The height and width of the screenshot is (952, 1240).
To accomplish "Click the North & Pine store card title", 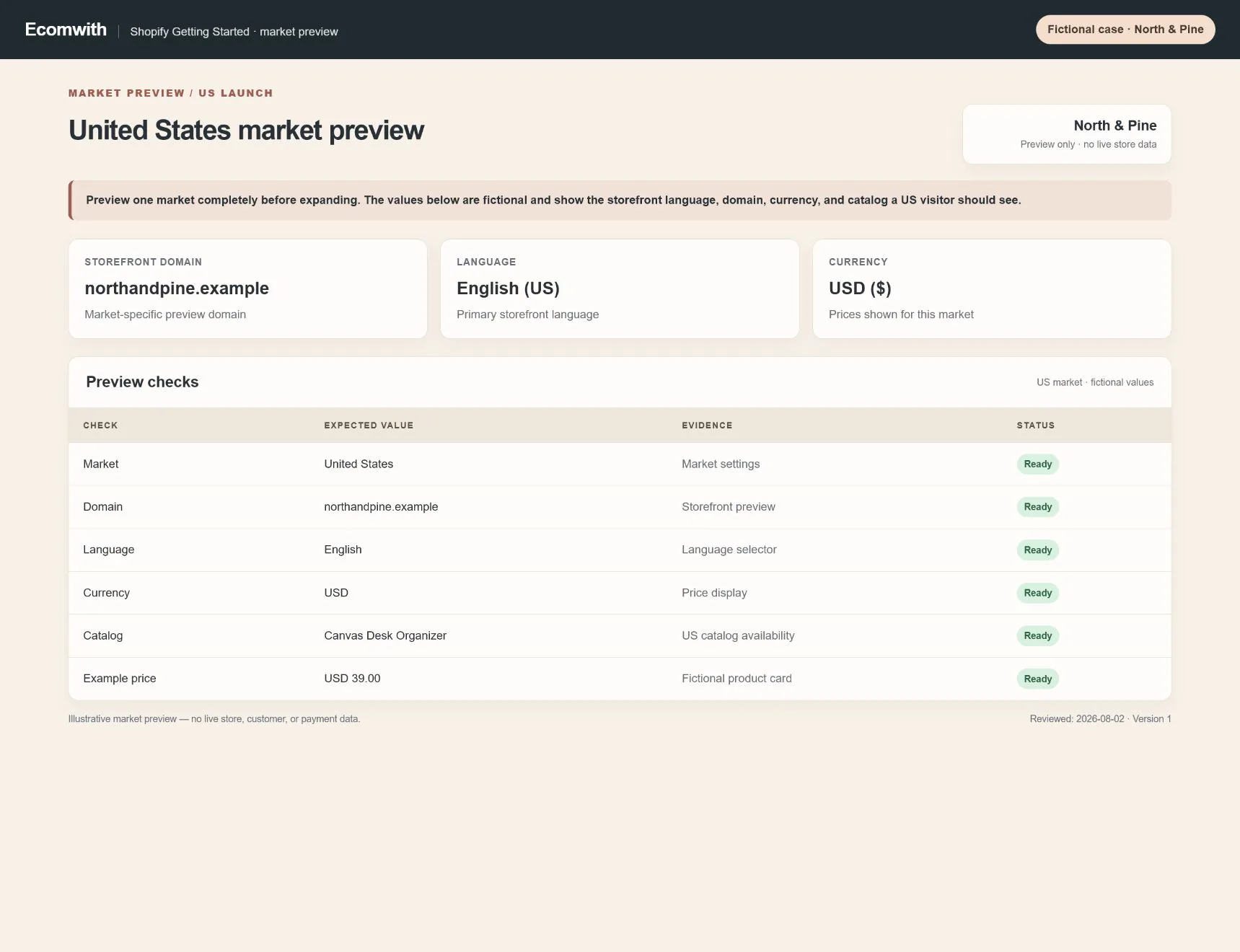I will 1114,125.
